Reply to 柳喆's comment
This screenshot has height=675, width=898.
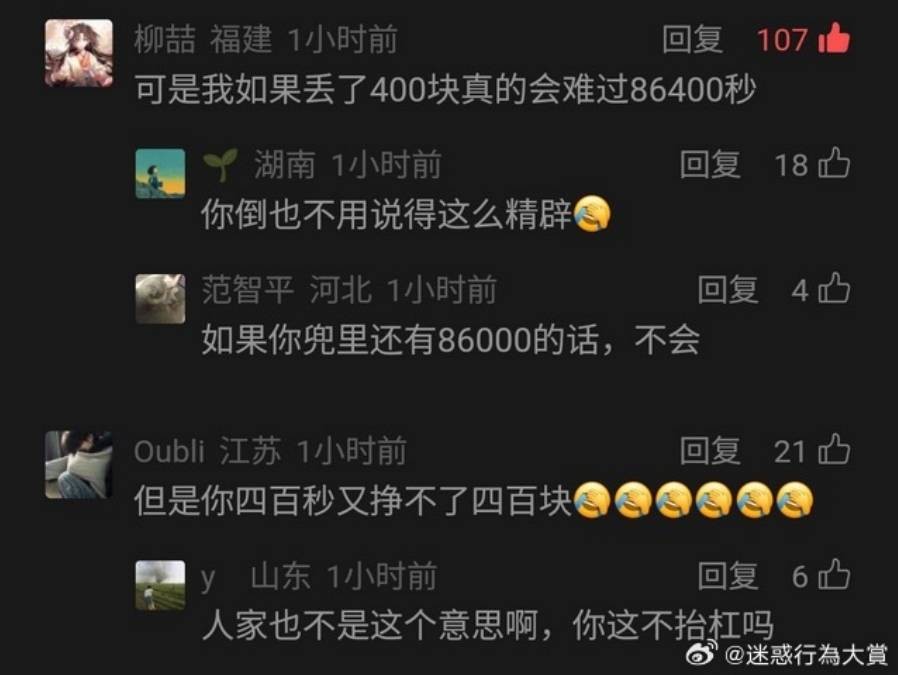pyautogui.click(x=692, y=40)
